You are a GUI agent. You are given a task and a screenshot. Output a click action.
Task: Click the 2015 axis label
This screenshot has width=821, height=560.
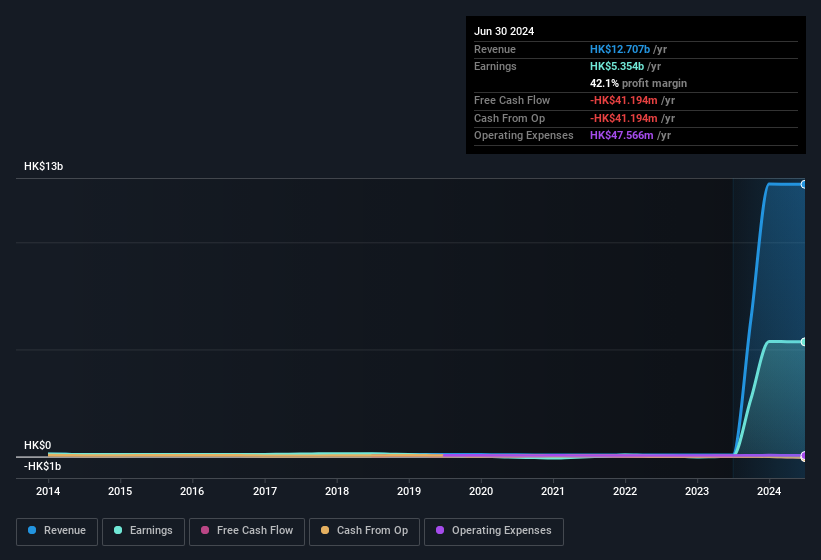click(120, 491)
